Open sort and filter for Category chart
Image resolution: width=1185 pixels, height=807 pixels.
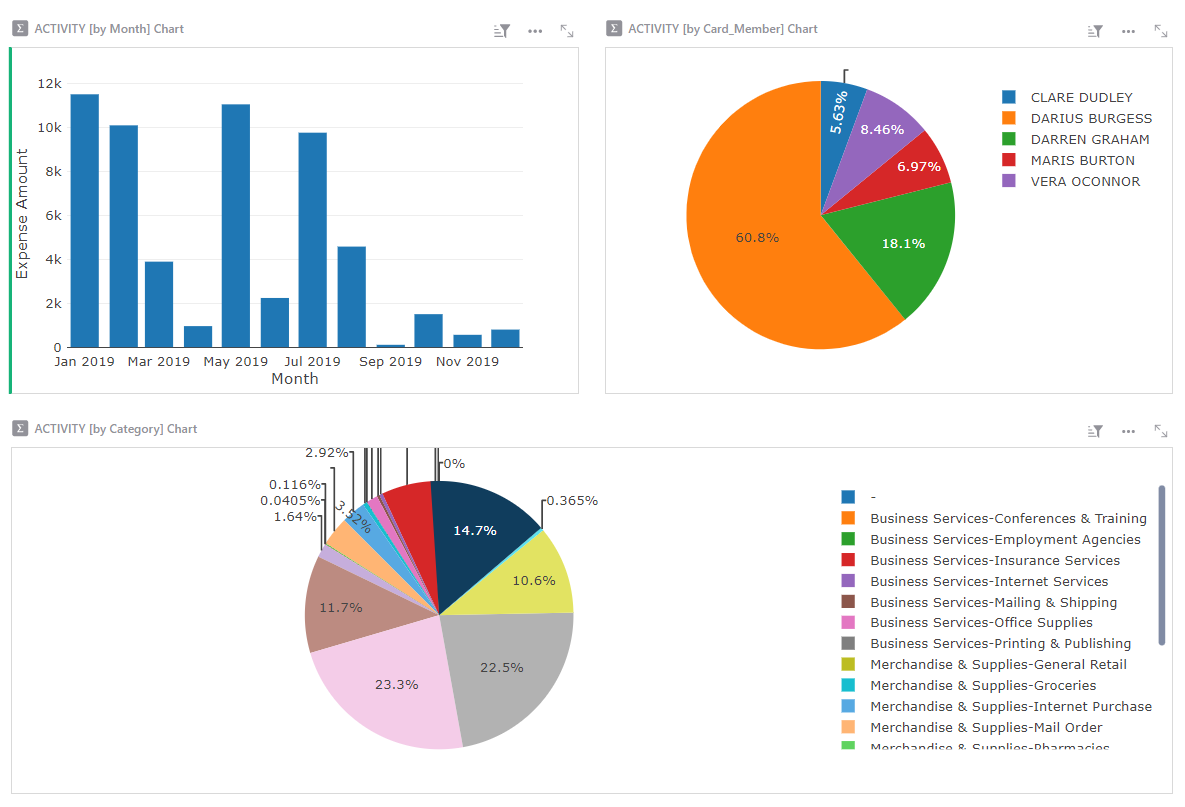[x=1096, y=431]
